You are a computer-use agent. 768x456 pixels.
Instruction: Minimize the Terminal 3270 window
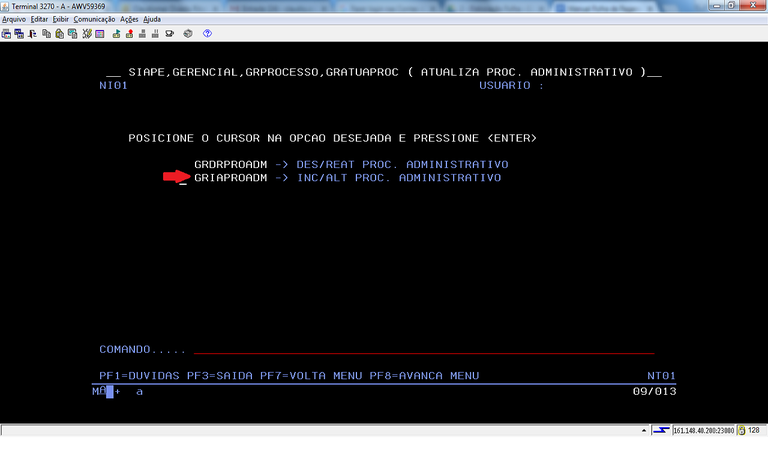(717, 5)
